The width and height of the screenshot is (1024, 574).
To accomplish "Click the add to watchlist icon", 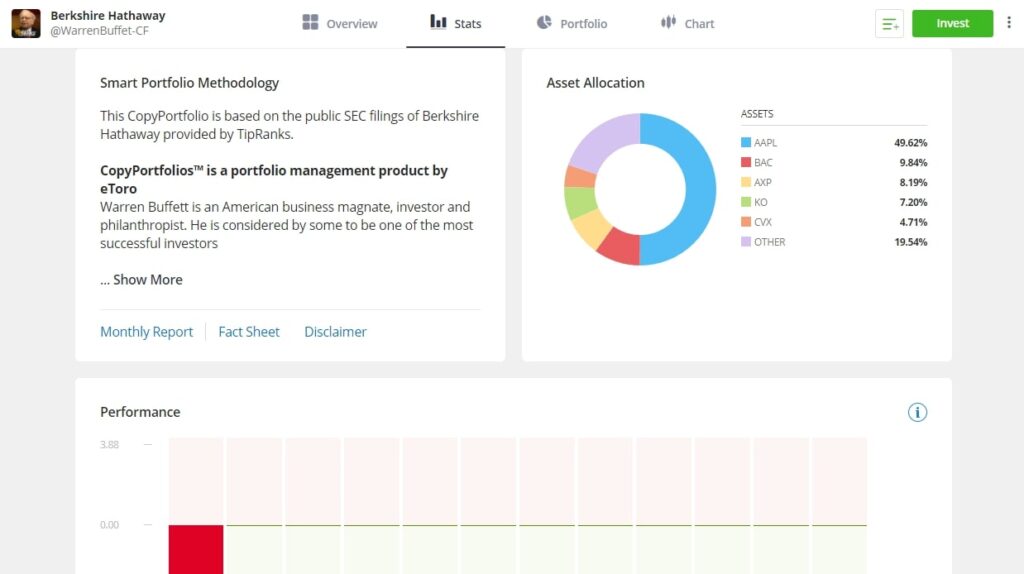I will (x=889, y=24).
